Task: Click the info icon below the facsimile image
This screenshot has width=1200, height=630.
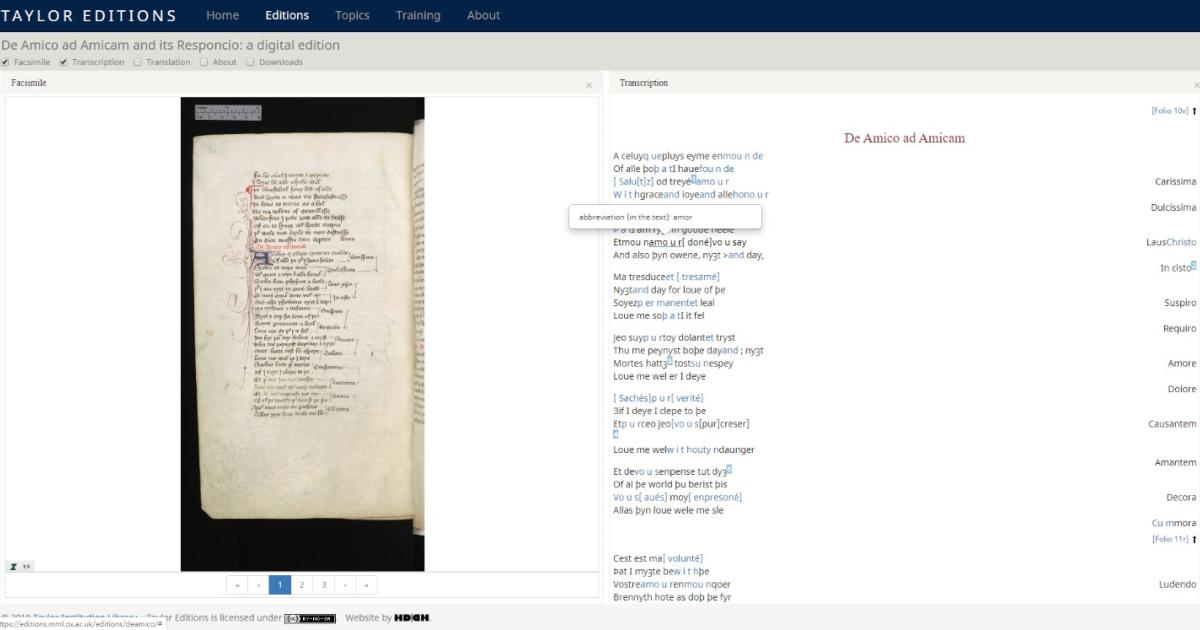Action: coord(11,566)
